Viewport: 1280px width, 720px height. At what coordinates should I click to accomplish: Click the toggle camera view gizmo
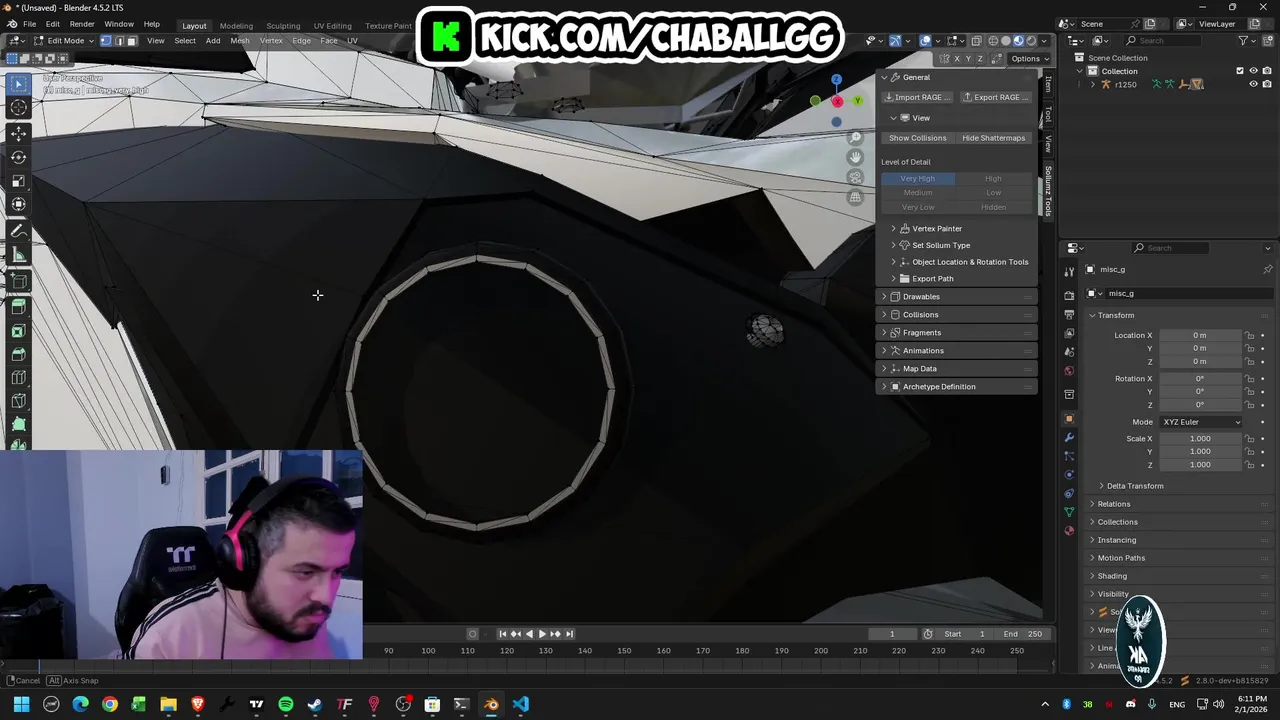pyautogui.click(x=855, y=177)
